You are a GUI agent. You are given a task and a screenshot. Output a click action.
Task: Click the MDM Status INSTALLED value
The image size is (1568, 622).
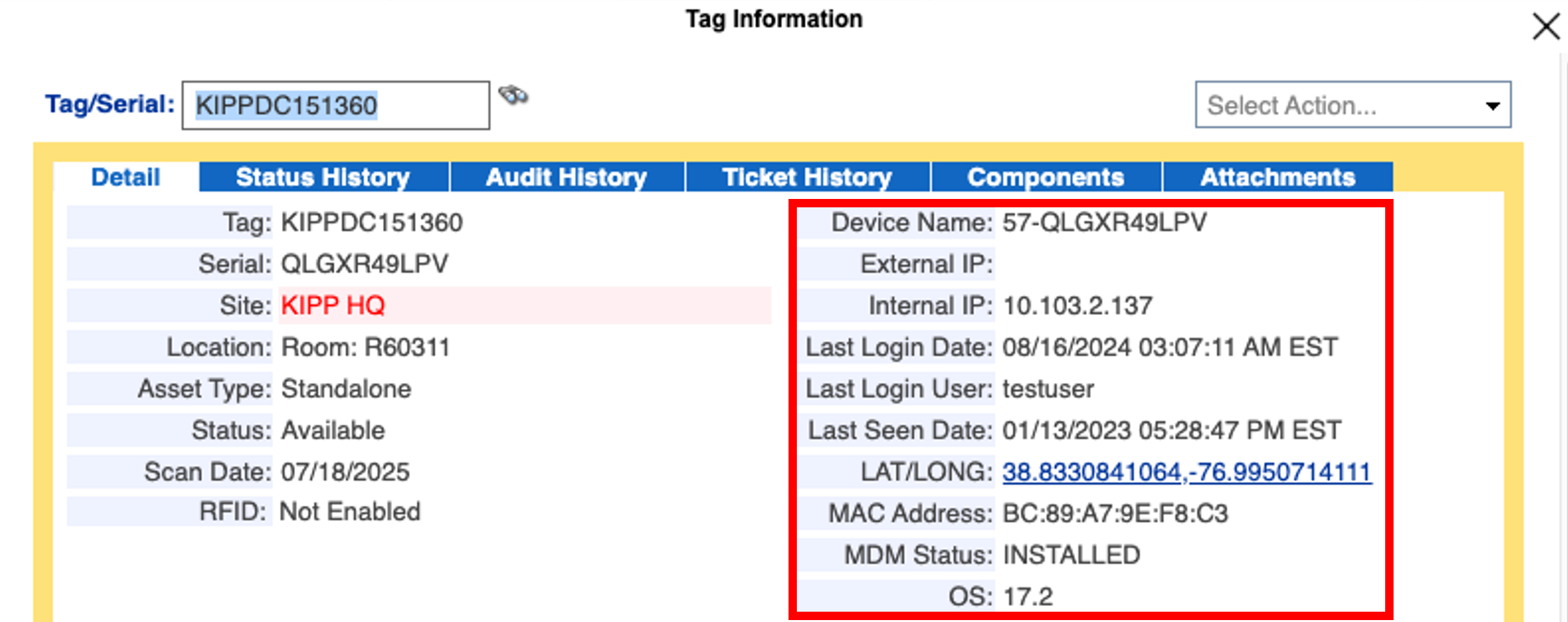pyautogui.click(x=1072, y=554)
